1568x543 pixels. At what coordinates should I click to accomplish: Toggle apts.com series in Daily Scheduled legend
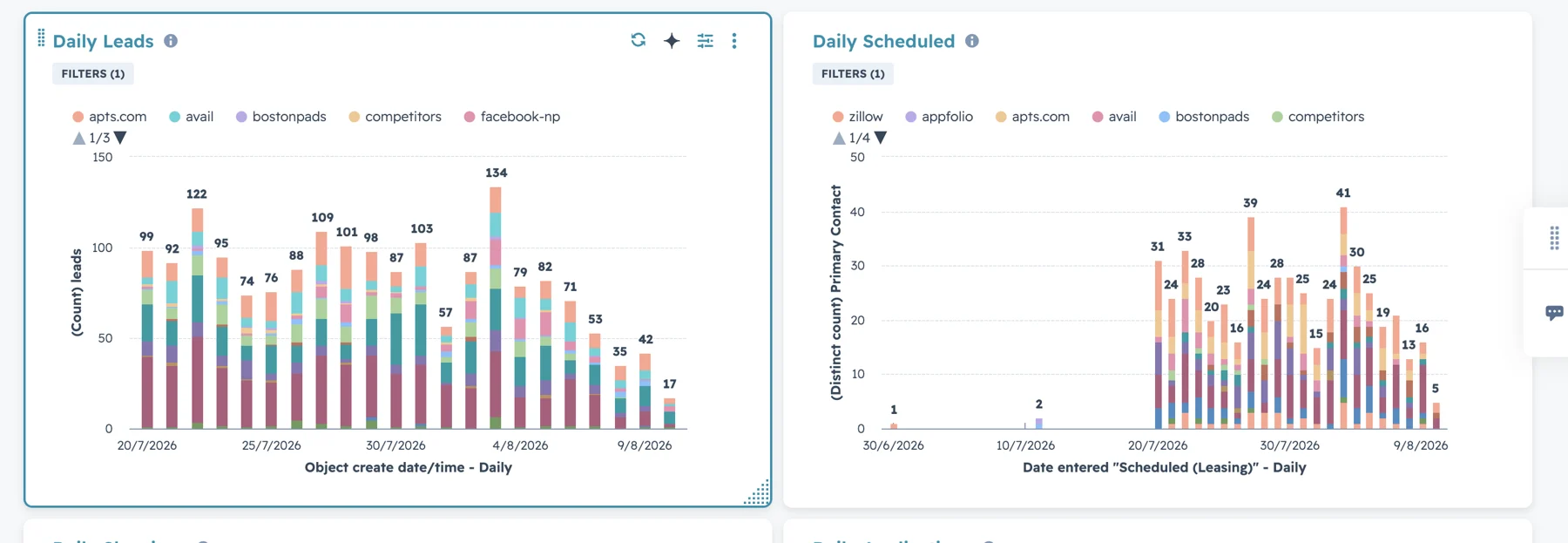pos(1032,117)
